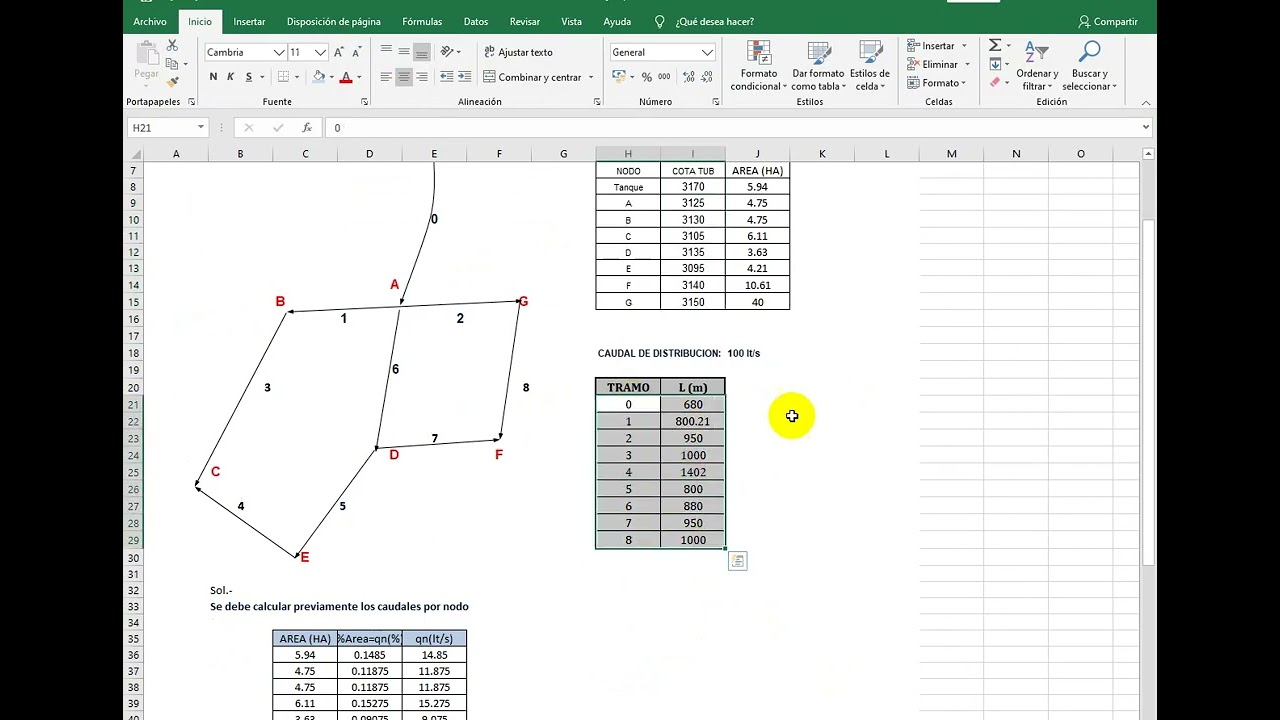
Task: Open Ordenar y filtrar dropdown
Action: click(1036, 65)
